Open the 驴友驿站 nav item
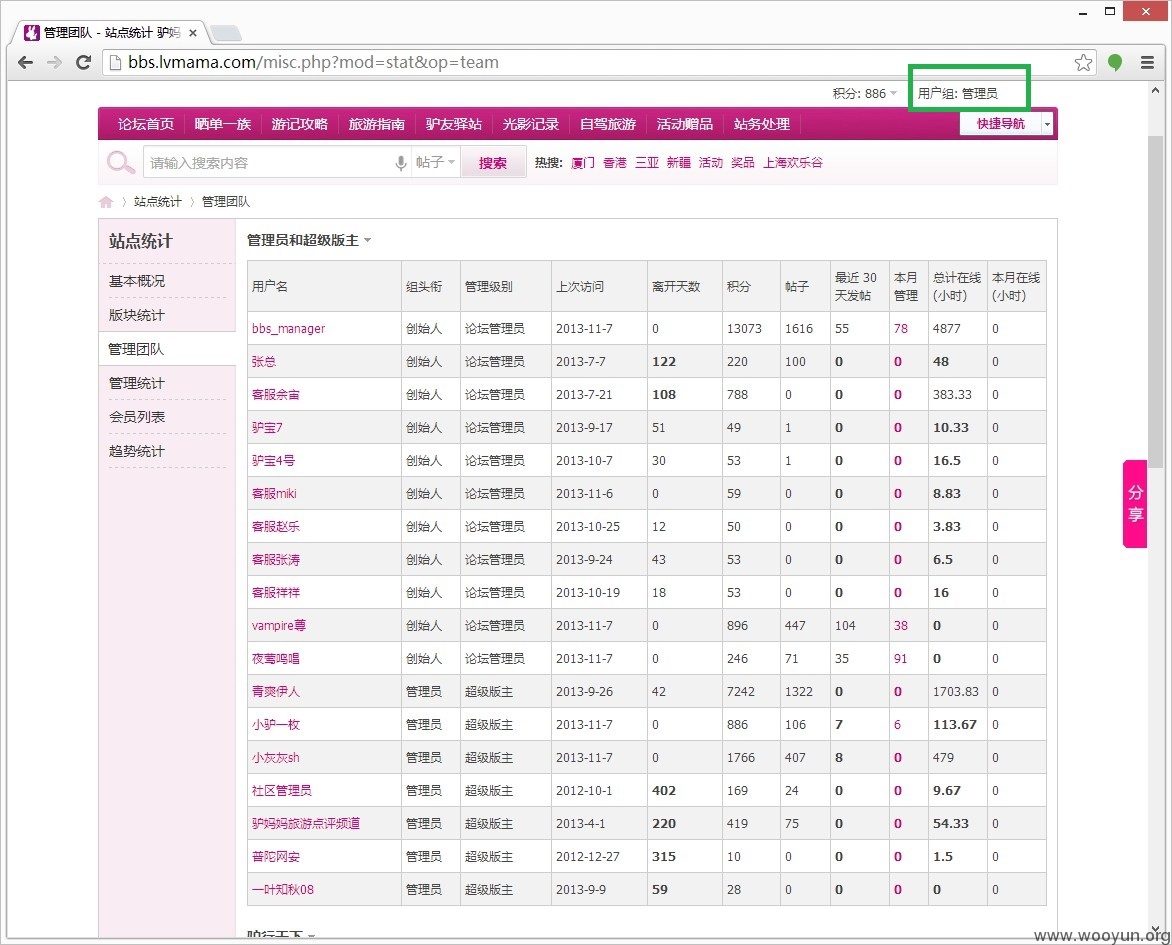 (x=454, y=124)
